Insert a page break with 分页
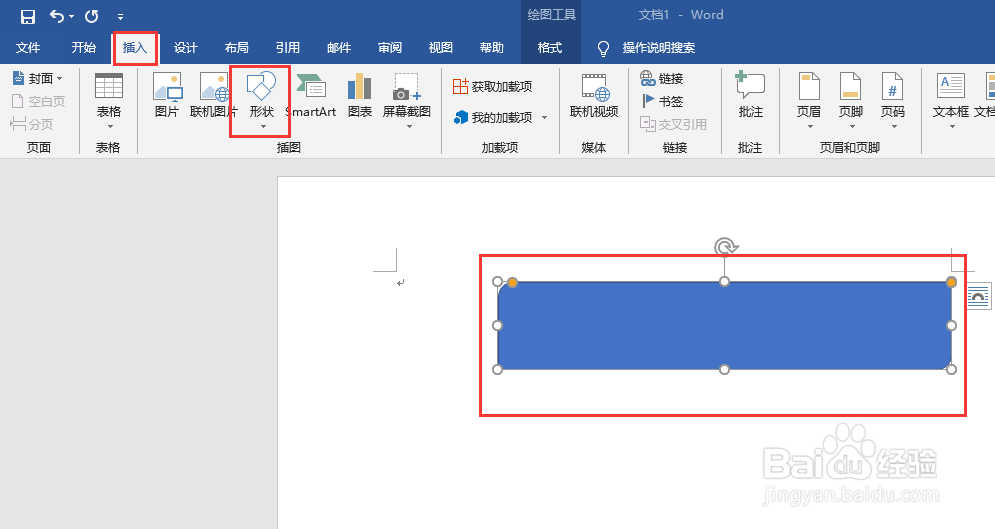 click(x=32, y=124)
